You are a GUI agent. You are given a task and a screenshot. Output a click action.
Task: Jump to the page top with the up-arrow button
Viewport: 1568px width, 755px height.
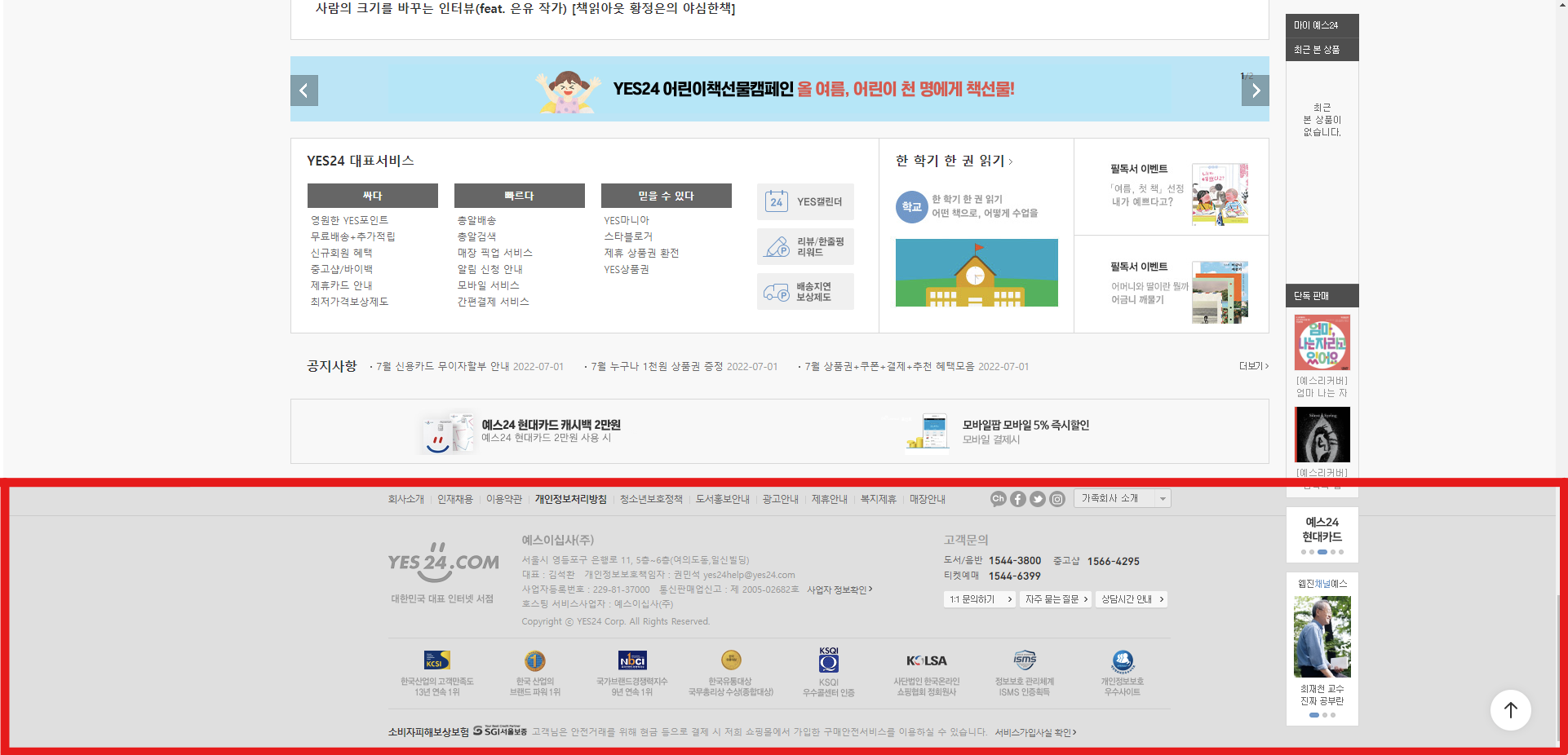[x=1511, y=710]
